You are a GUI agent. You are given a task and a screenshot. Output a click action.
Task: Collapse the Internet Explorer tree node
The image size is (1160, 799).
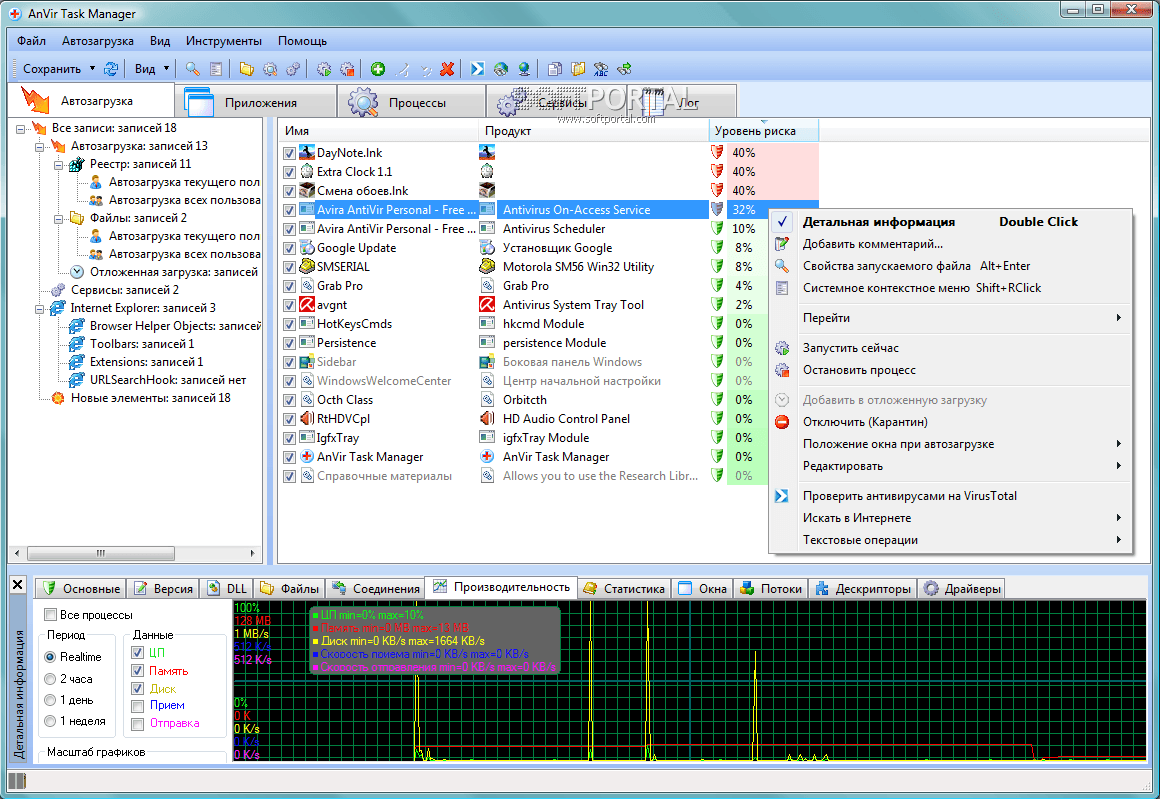click(x=39, y=308)
